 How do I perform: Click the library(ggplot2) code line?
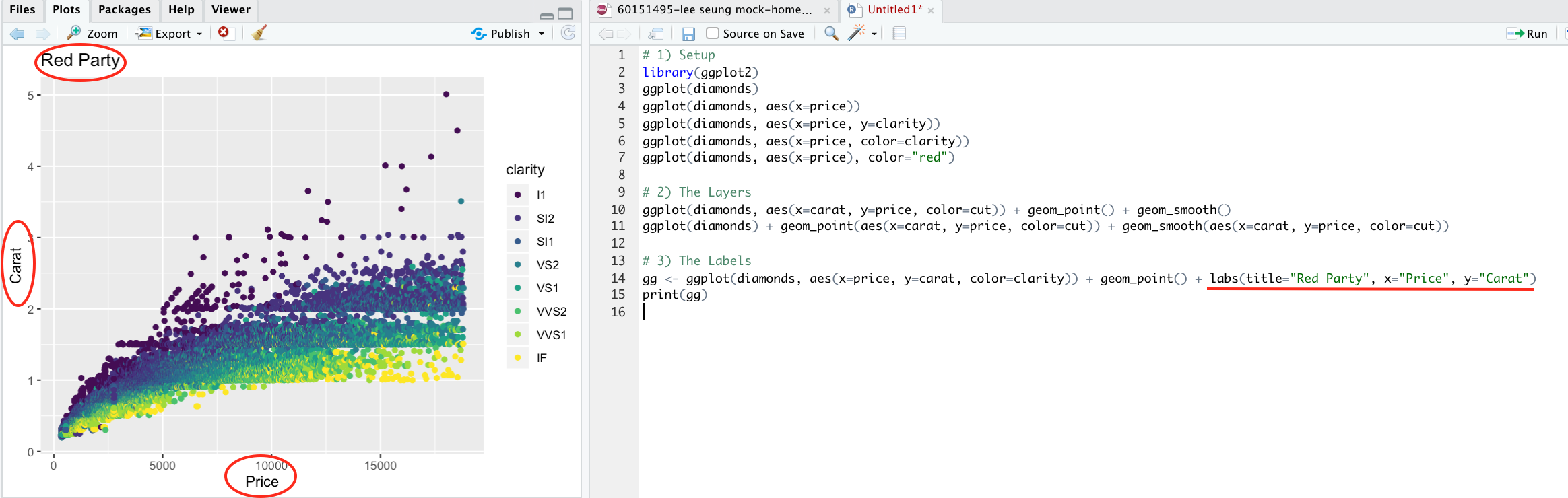700,72
